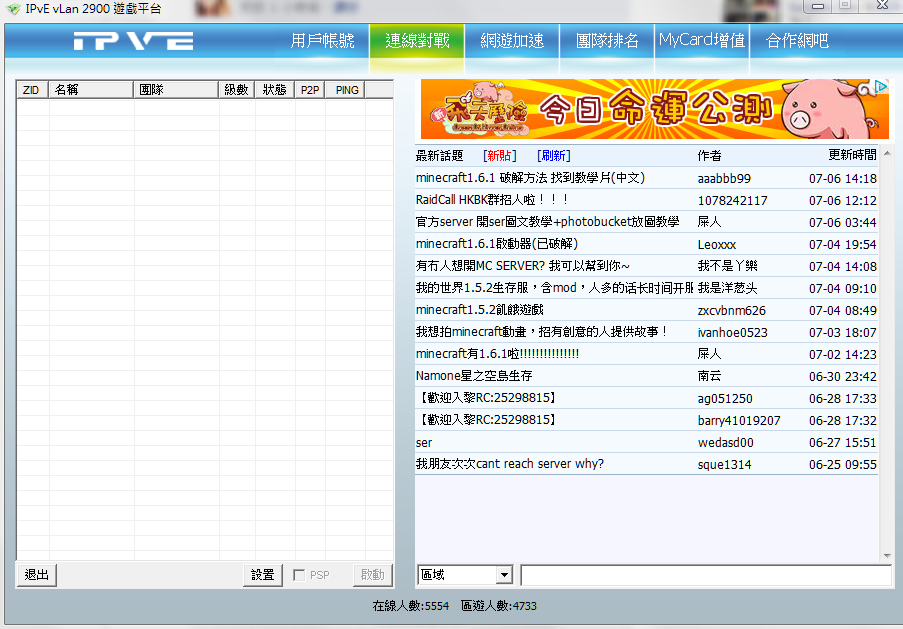Open topic 有冇人想開MC SERVER
Image resolution: width=903 pixels, height=629 pixels.
tap(522, 266)
